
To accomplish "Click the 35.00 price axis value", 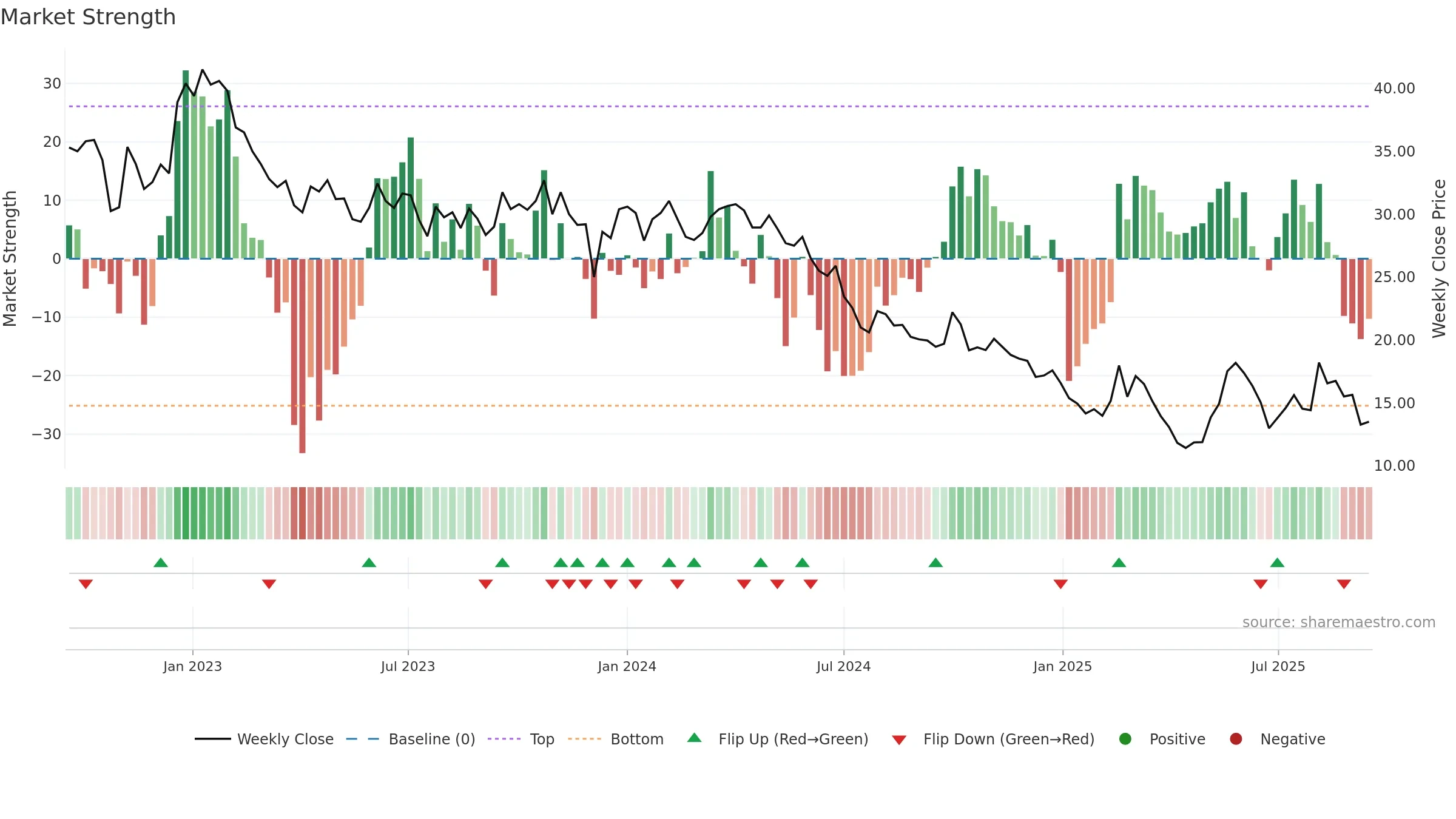I will [x=1394, y=151].
